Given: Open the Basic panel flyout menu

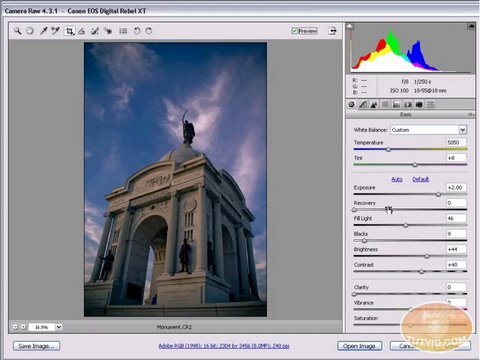Looking at the screenshot, I should (x=471, y=114).
